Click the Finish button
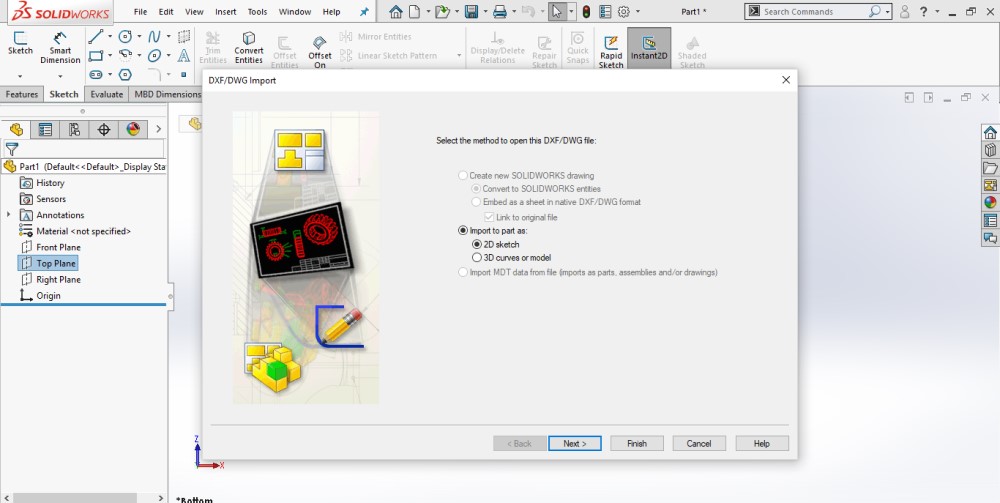Image resolution: width=1000 pixels, height=503 pixels. click(636, 443)
